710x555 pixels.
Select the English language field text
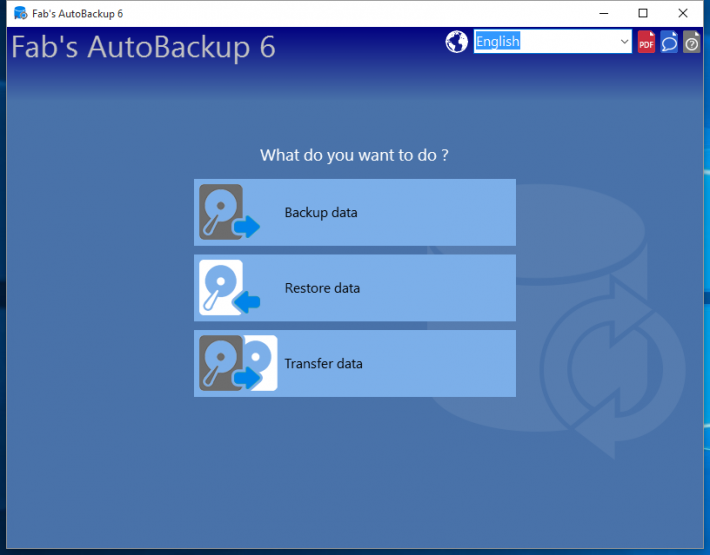(x=498, y=41)
